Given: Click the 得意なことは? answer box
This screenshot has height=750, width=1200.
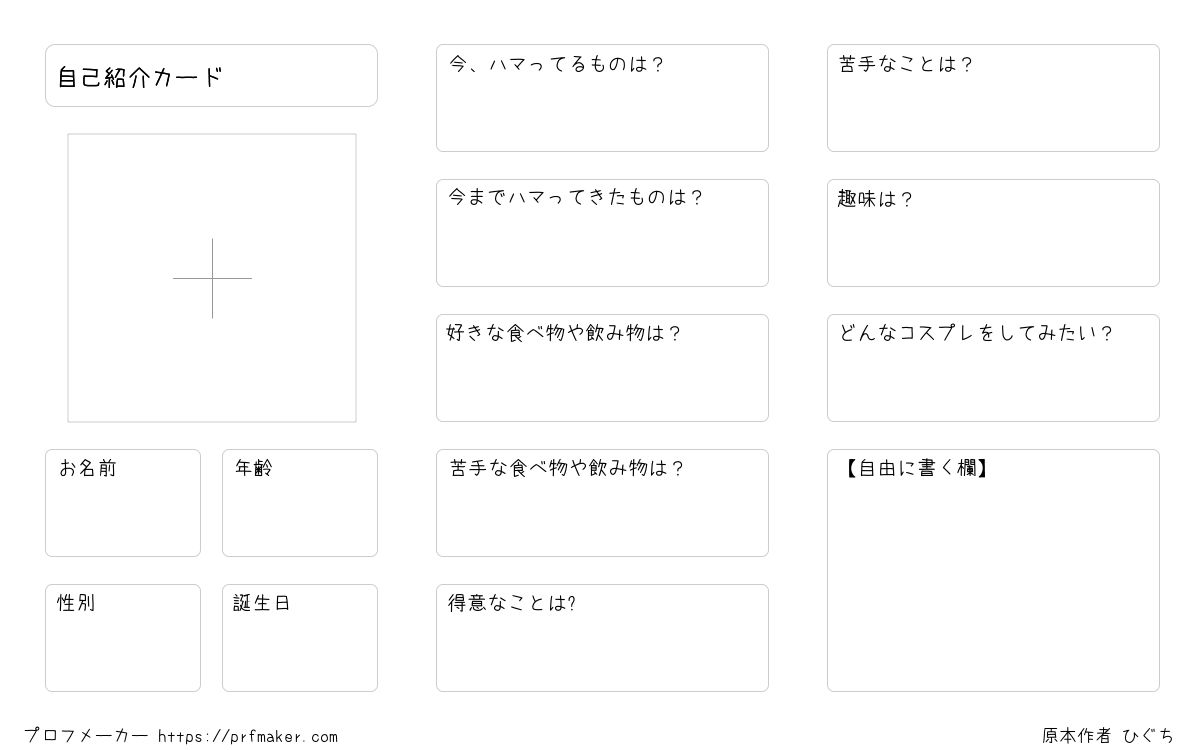Looking at the screenshot, I should point(602,638).
